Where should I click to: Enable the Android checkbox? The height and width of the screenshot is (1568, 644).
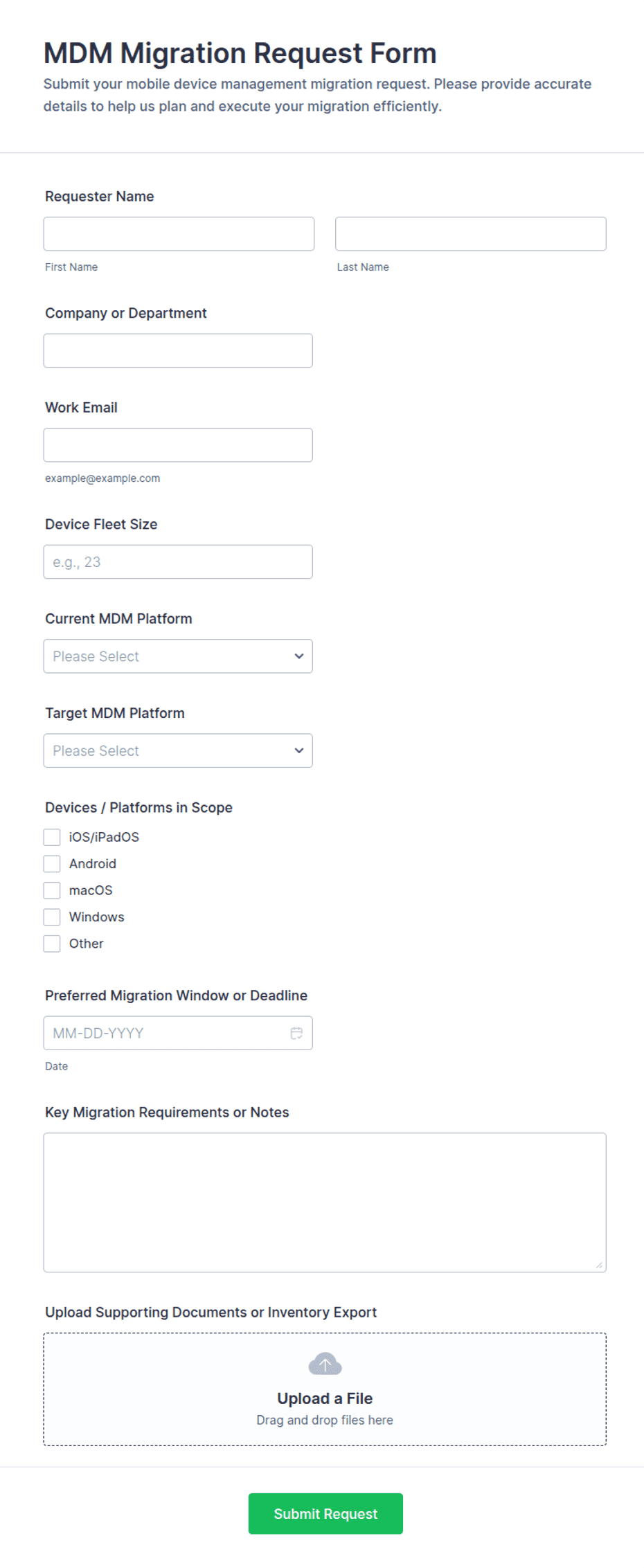(x=52, y=863)
